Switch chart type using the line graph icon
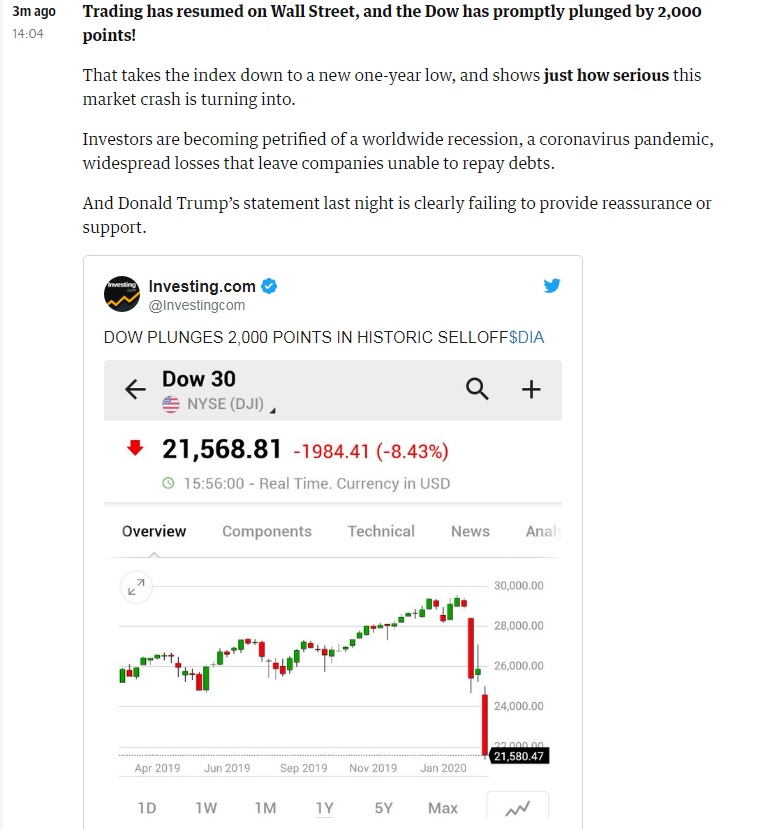768x829 pixels. 517,808
